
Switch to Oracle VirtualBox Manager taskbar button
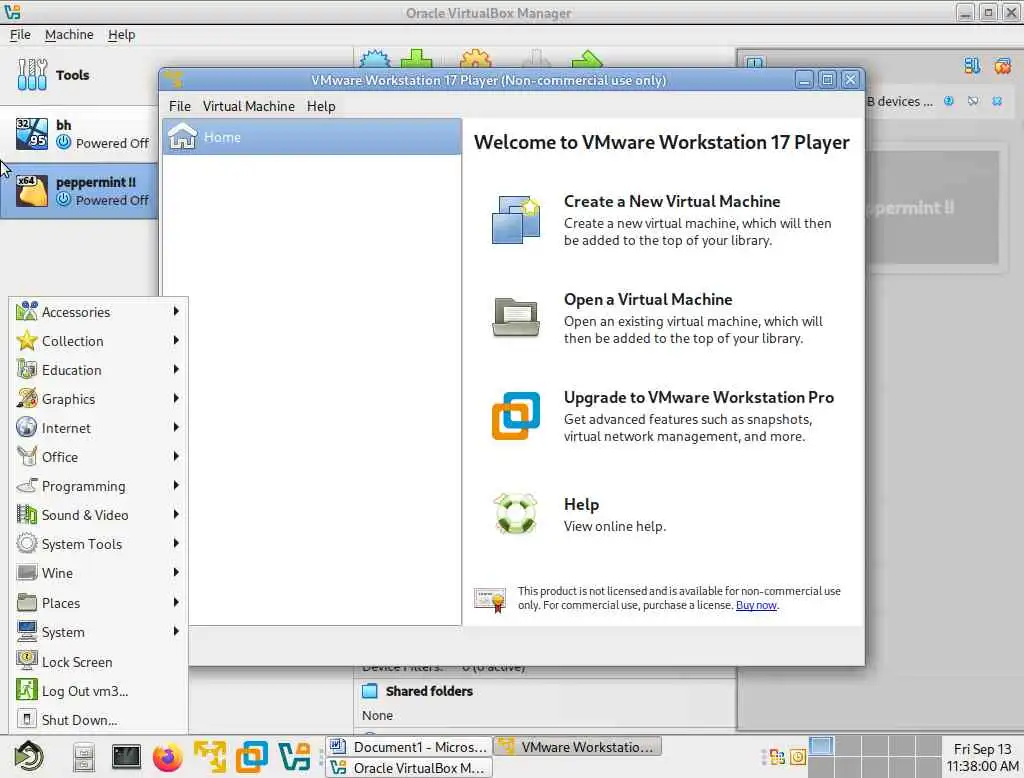pyautogui.click(x=409, y=768)
